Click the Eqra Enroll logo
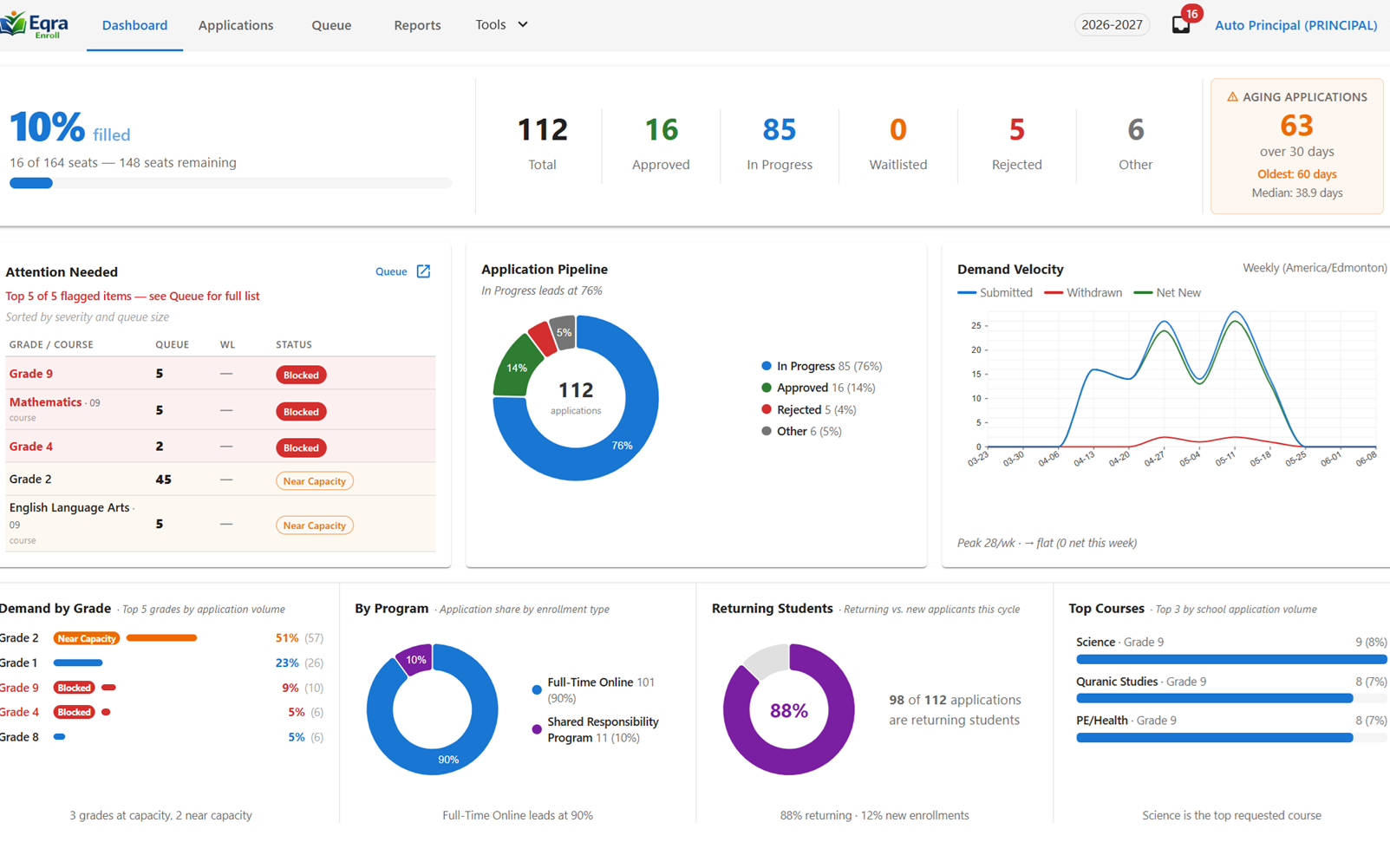Screen dimensions: 1390x868 pos(35,24)
